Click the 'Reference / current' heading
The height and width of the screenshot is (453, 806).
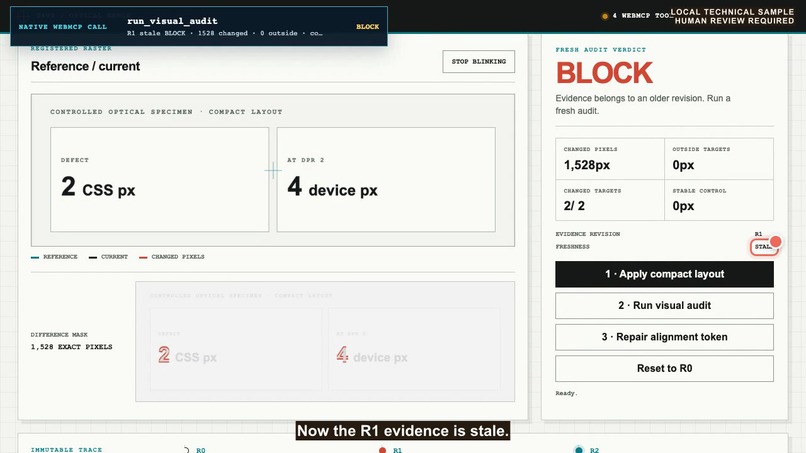[x=85, y=66]
